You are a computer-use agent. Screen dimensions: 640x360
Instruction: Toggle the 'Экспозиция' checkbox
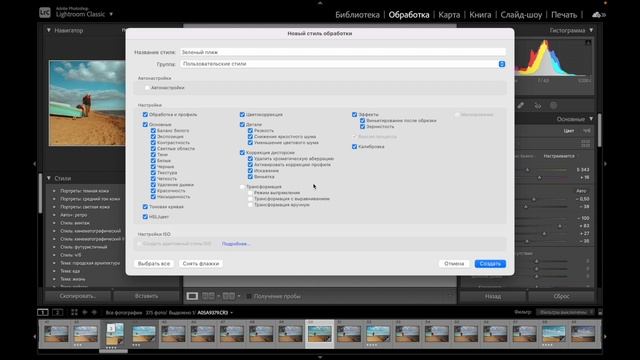point(153,137)
